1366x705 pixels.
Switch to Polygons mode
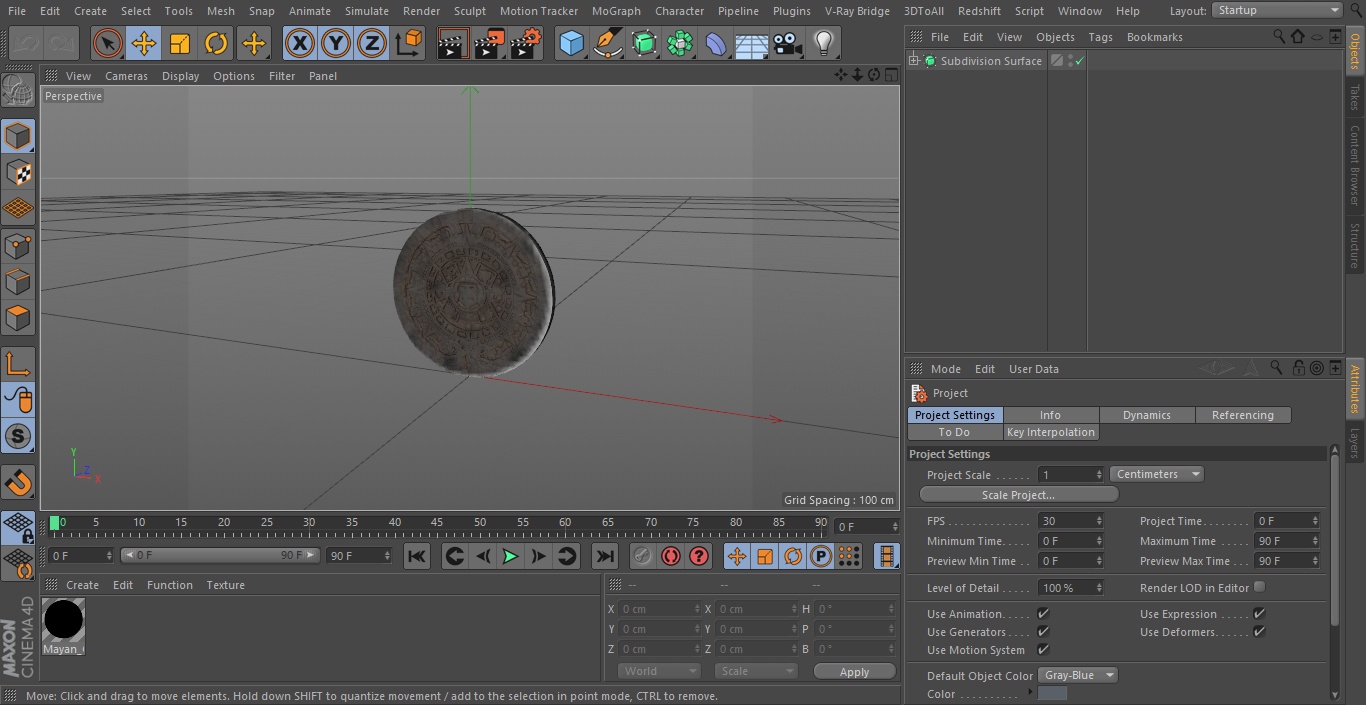coord(18,318)
